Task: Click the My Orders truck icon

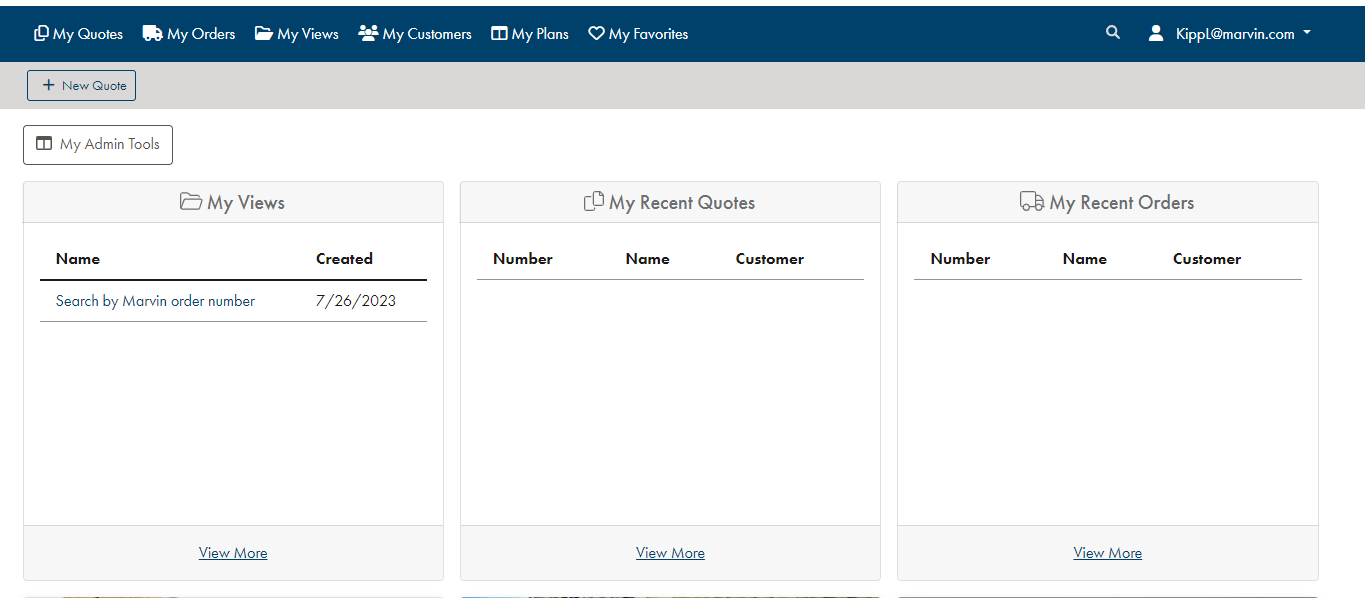Action: 152,34
